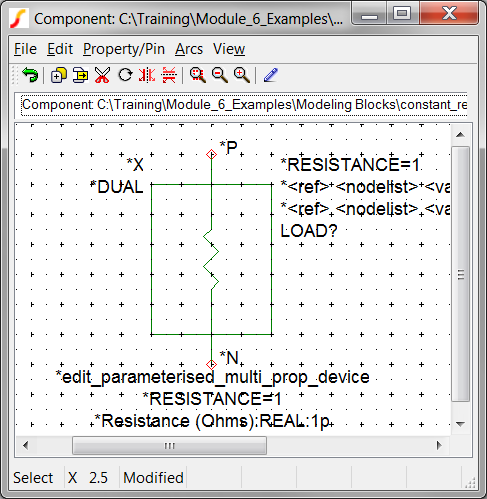Select the *P pin at the symbol top
This screenshot has height=499, width=487.
click(211, 154)
